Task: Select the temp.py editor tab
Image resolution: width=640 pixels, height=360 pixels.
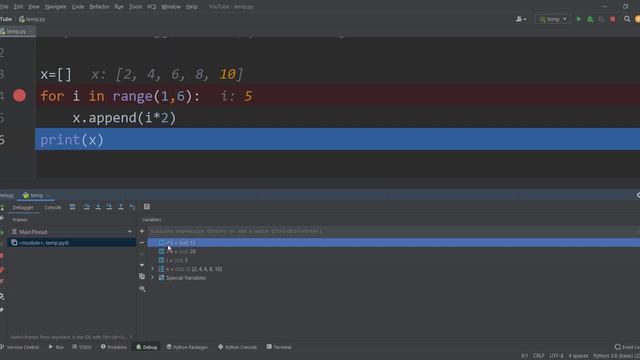Action: click(x=16, y=31)
